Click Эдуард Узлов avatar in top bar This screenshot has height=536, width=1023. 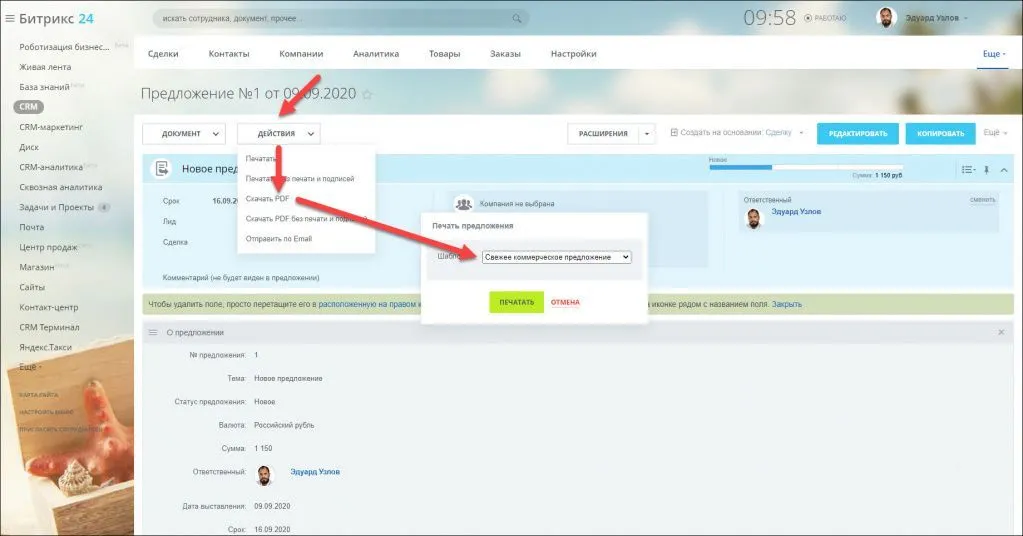[886, 17]
